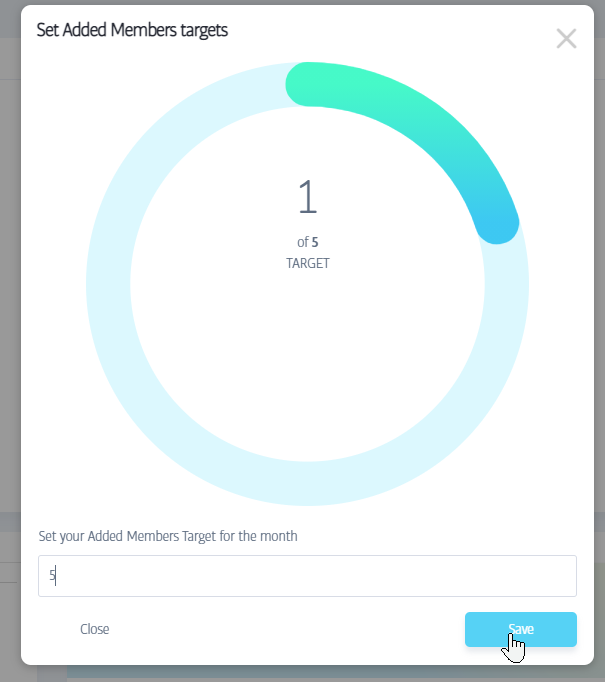Click the Close link at bottom left
Screen dimensions: 605x682
[x=95, y=629]
